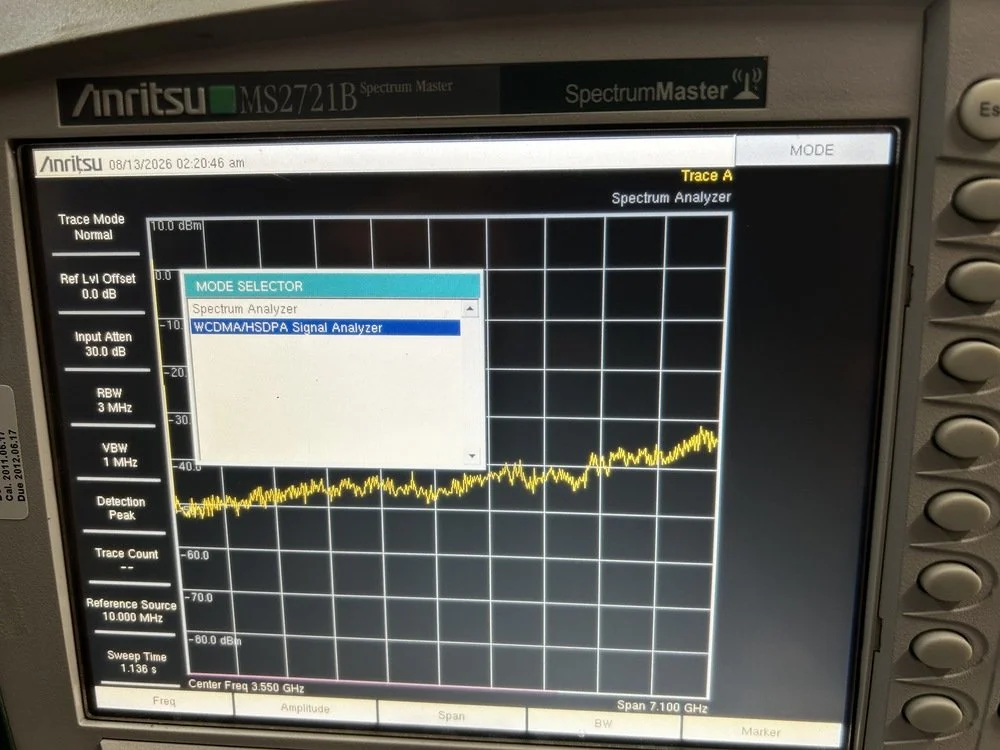Open the Marker menu tab

pyautogui.click(x=761, y=732)
